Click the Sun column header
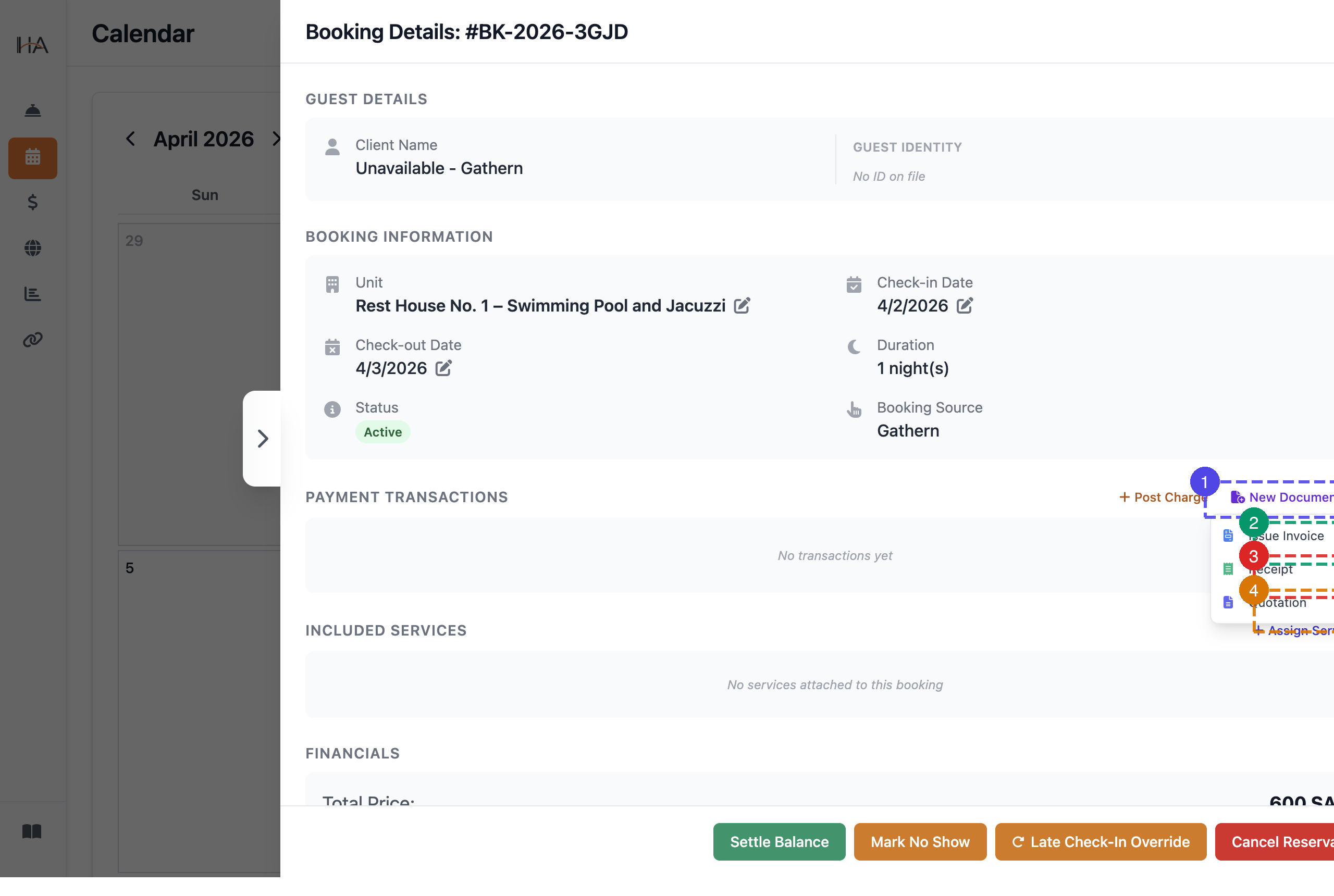This screenshot has width=1334, height=896. coord(205,195)
